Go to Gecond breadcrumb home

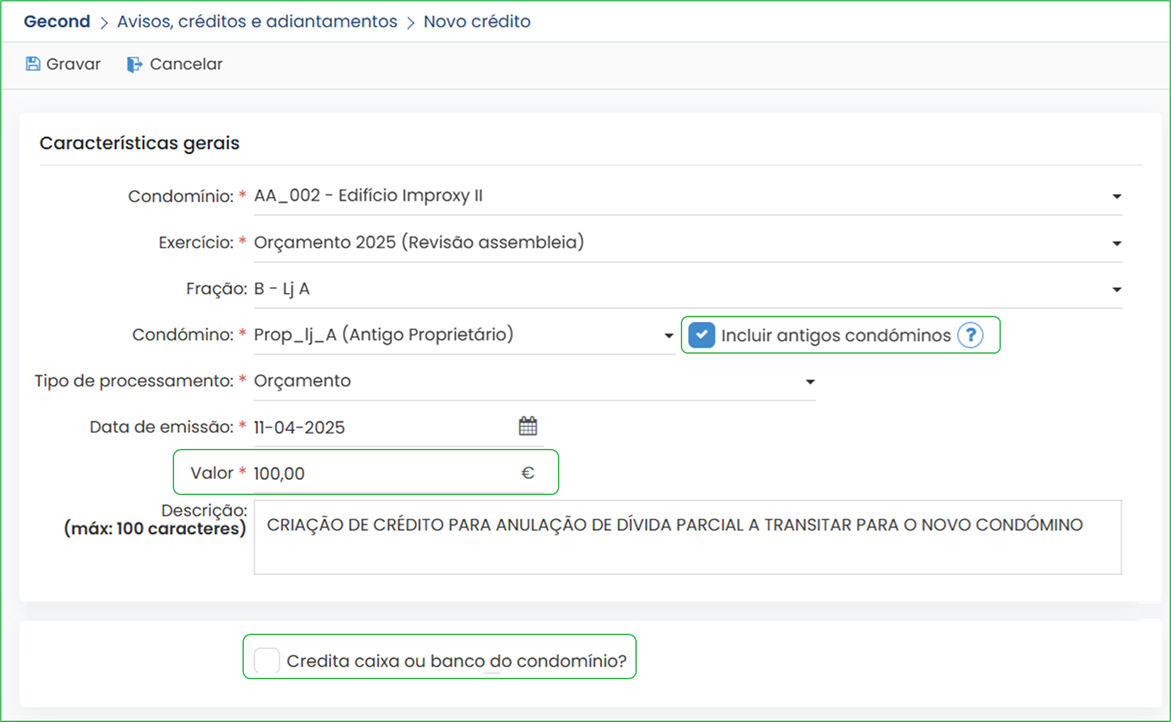(x=57, y=22)
